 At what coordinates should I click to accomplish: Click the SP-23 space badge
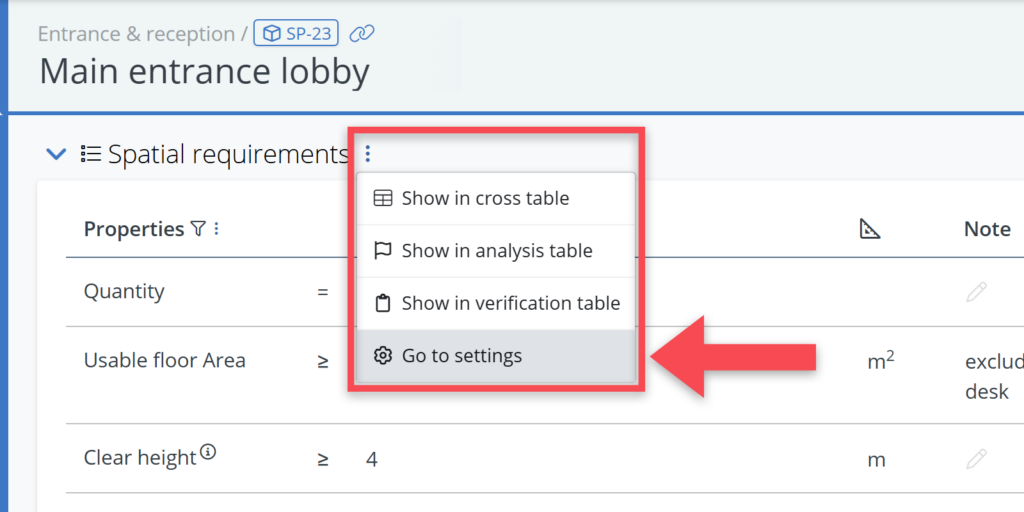coord(296,34)
